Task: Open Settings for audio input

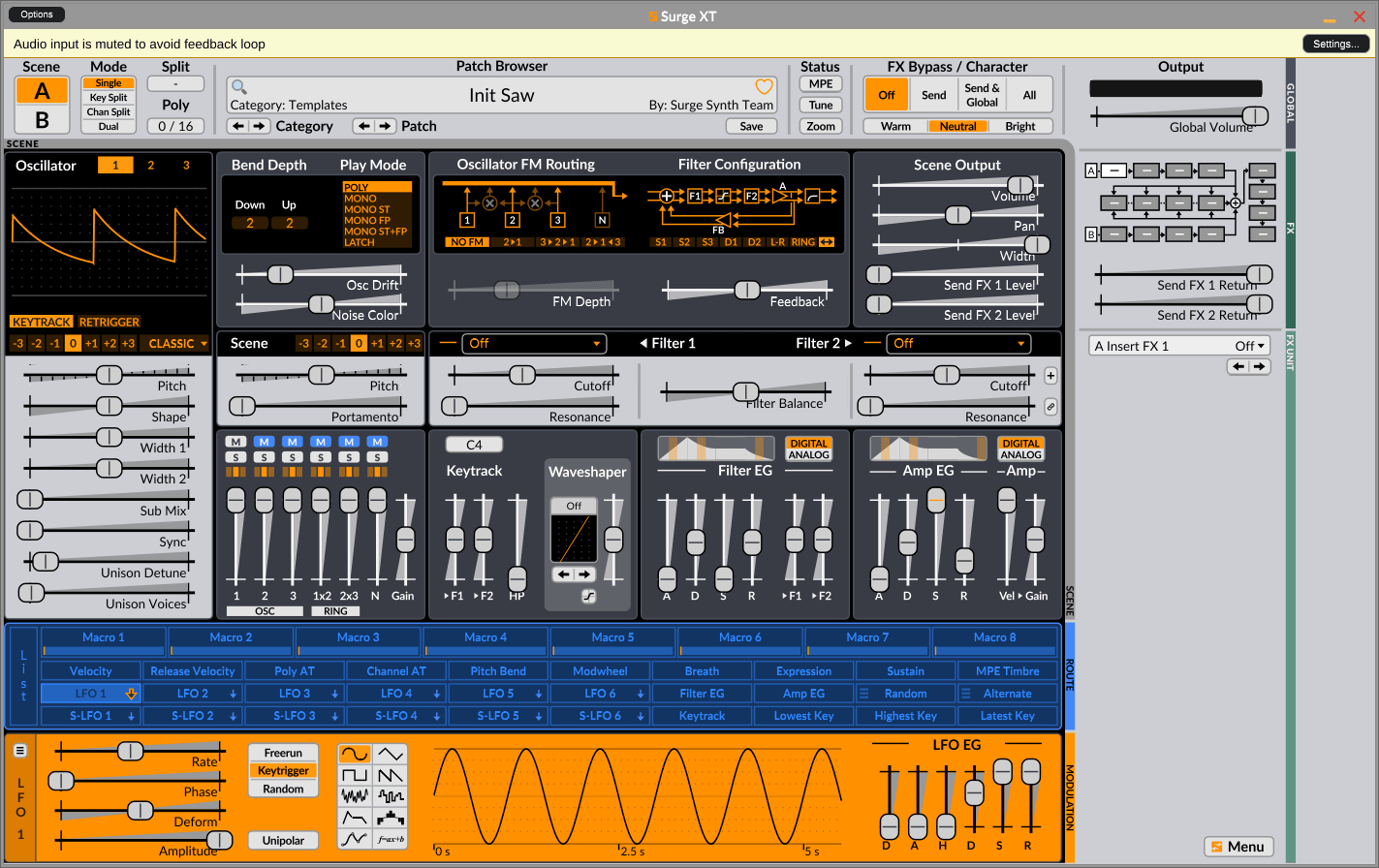Action: (1336, 44)
